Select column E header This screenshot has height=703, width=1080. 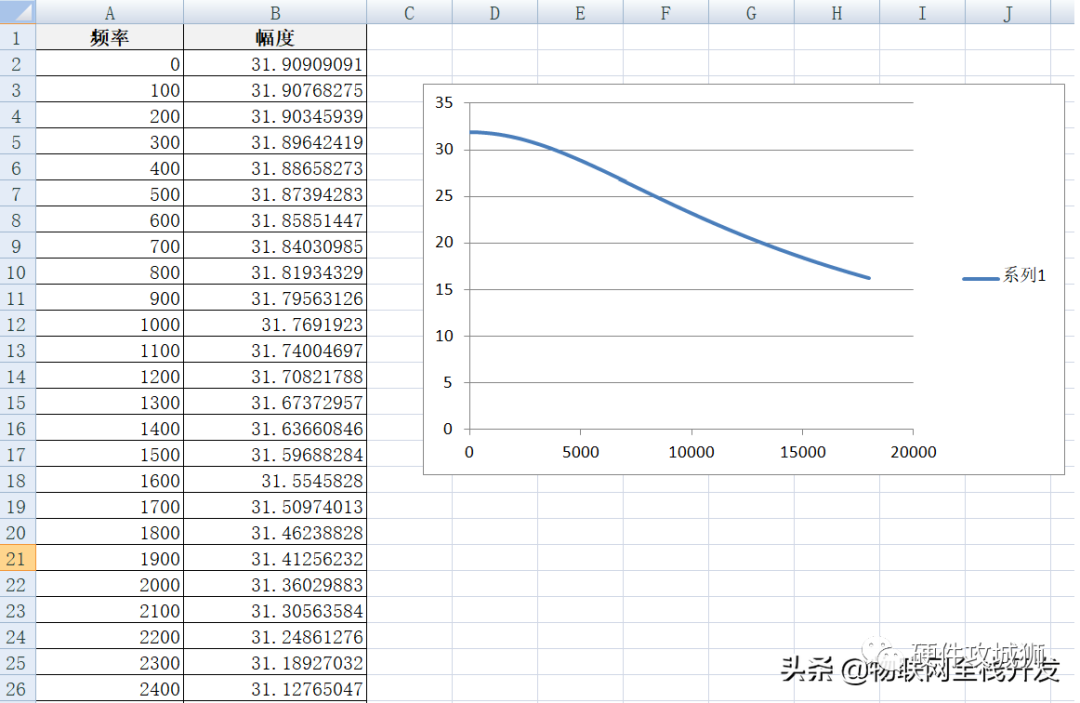[x=580, y=12]
